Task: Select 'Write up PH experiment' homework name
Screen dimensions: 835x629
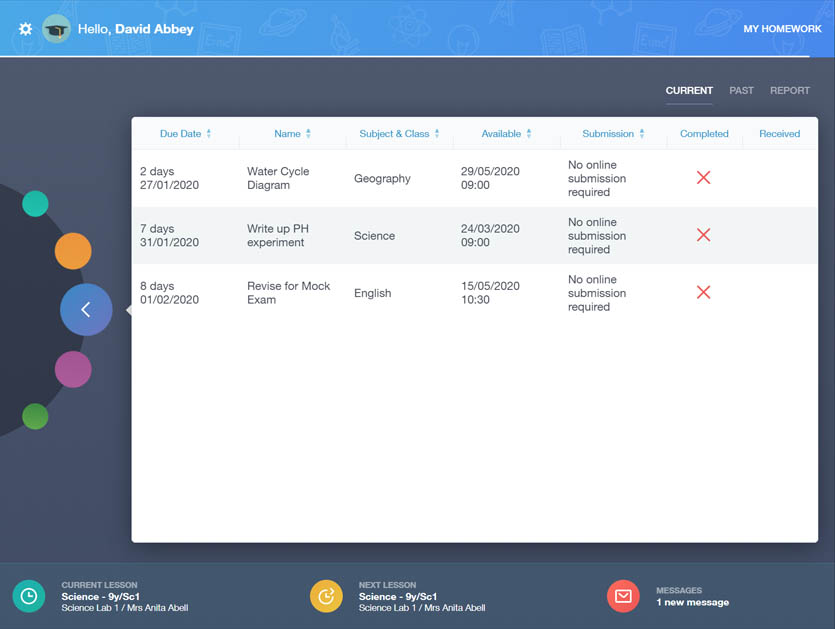Action: (278, 235)
